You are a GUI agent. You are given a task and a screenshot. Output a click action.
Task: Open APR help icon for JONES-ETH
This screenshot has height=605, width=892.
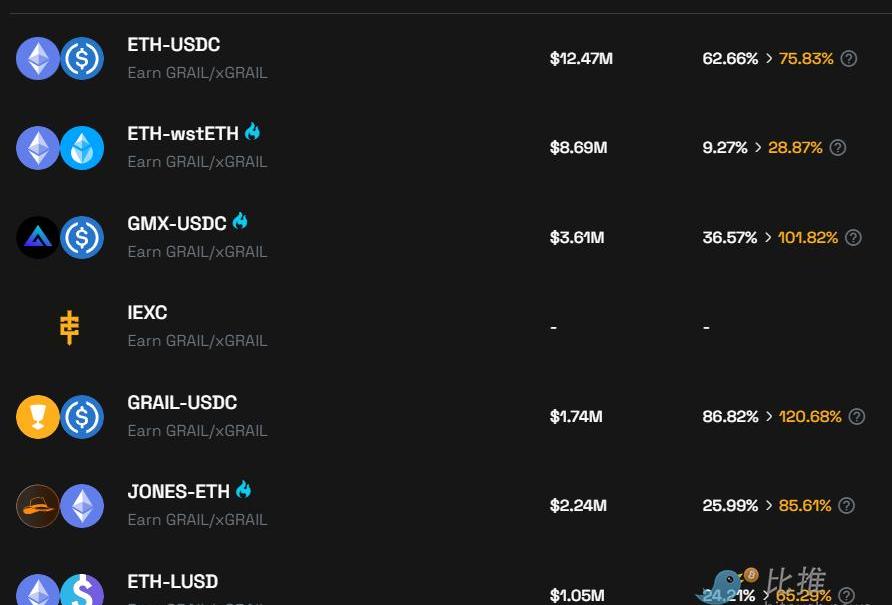(846, 506)
